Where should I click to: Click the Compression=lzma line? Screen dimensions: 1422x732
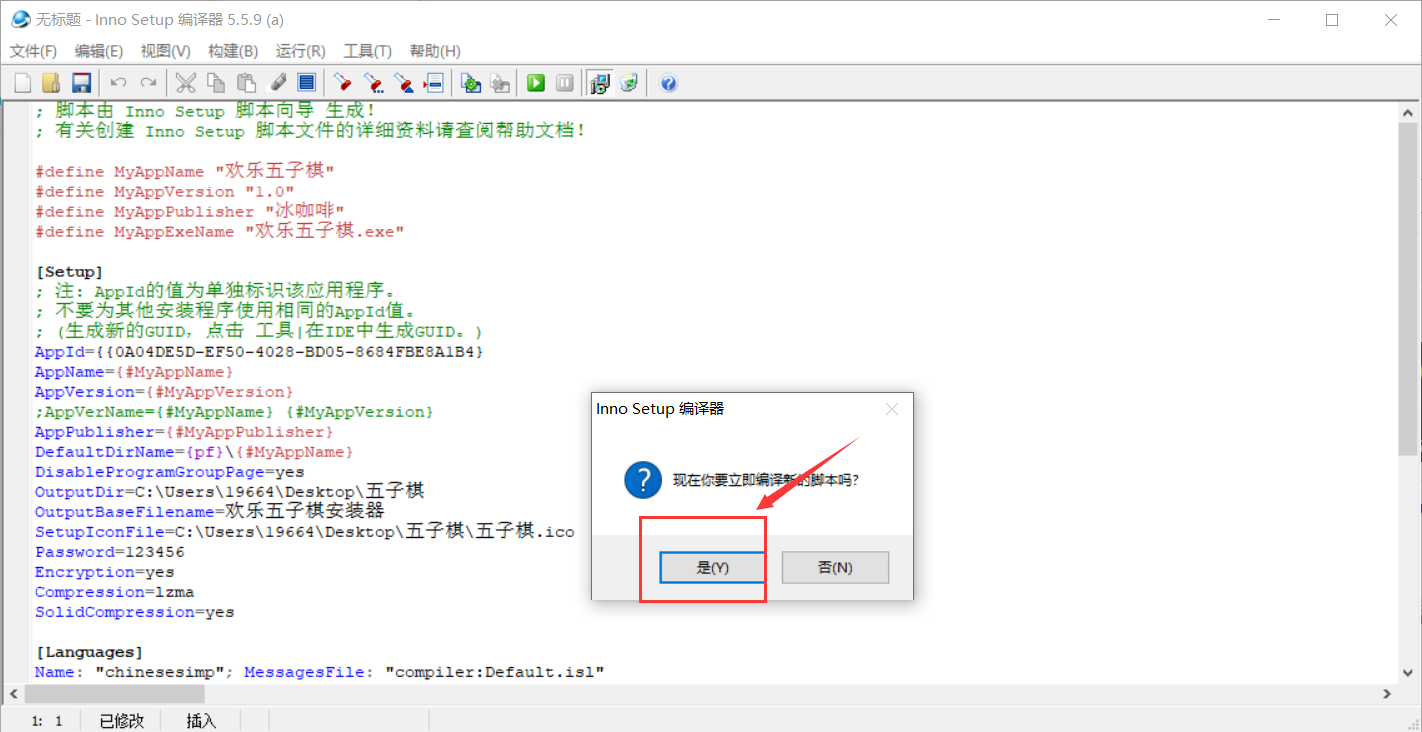pyautogui.click(x=115, y=592)
